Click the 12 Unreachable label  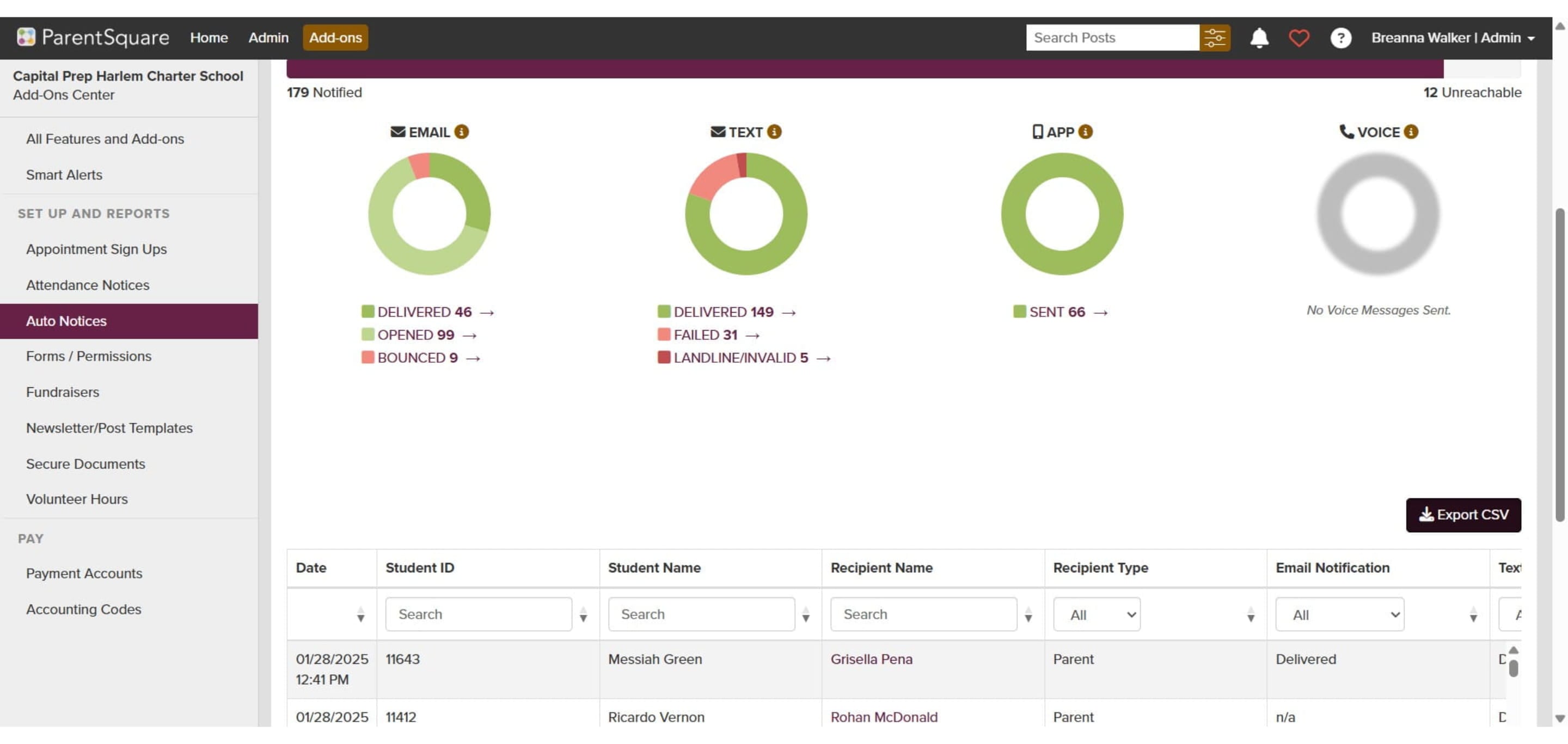point(1472,93)
